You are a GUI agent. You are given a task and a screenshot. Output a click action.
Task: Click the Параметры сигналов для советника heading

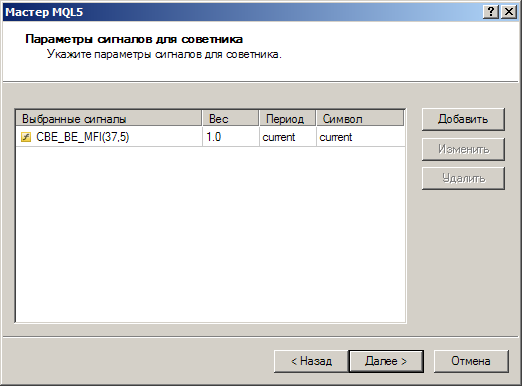134,39
